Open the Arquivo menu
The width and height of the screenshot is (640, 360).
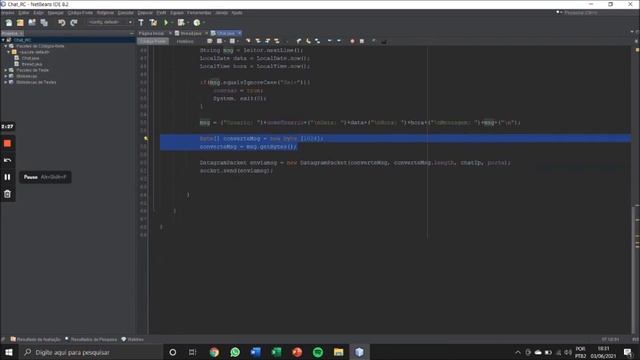pos(8,13)
